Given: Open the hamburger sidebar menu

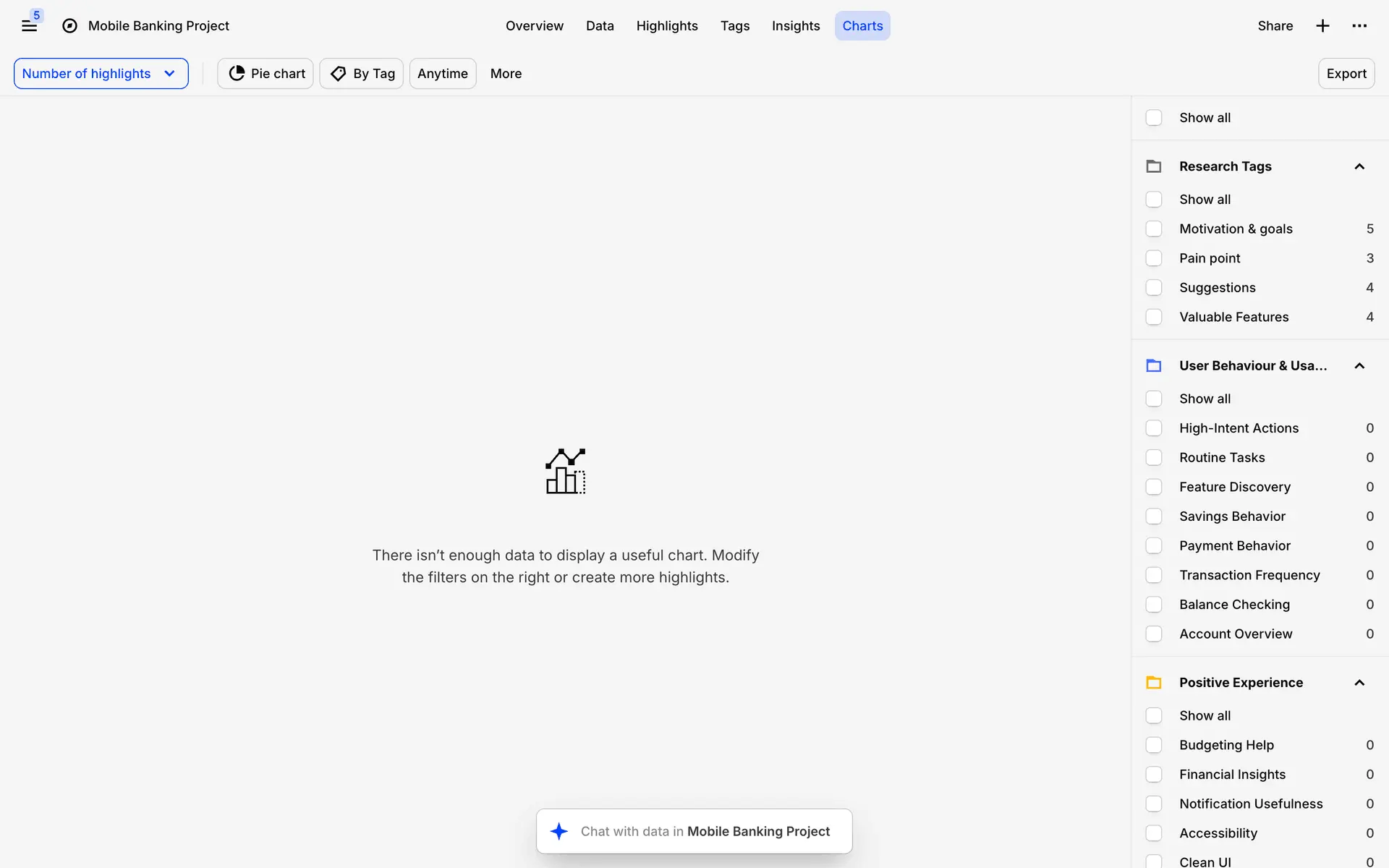Looking at the screenshot, I should point(29,26).
